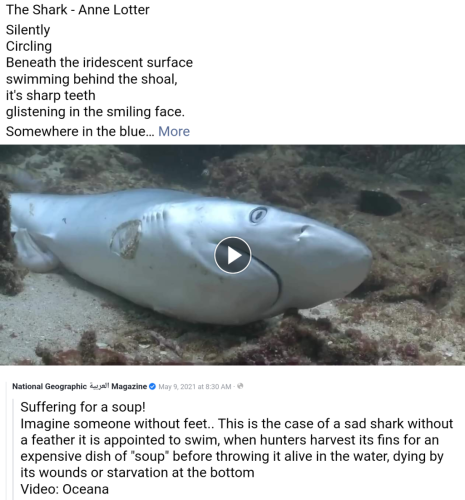Click the public globe privacy icon
Image resolution: width=465 pixels, height=500 pixels.
(x=240, y=386)
